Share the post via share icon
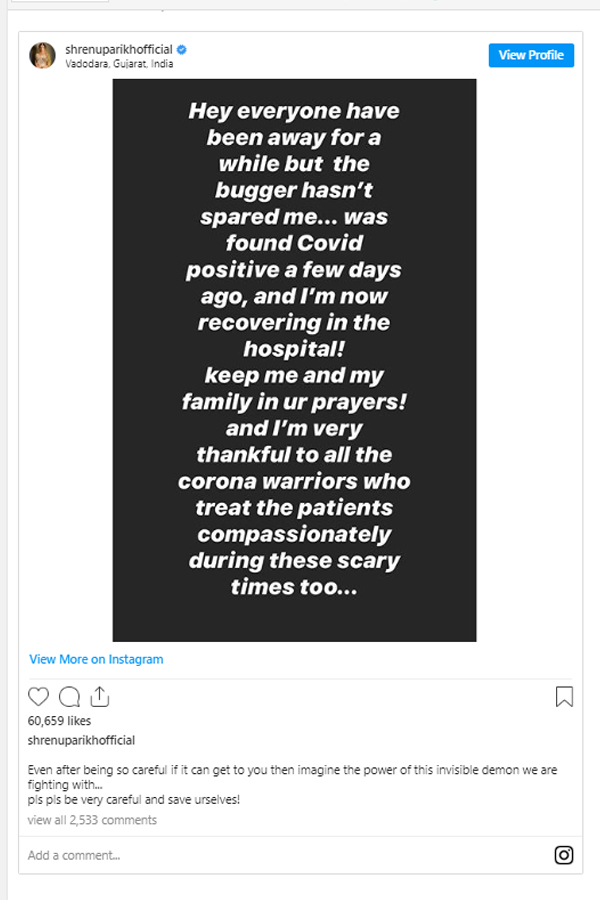The width and height of the screenshot is (600, 900). (x=100, y=696)
